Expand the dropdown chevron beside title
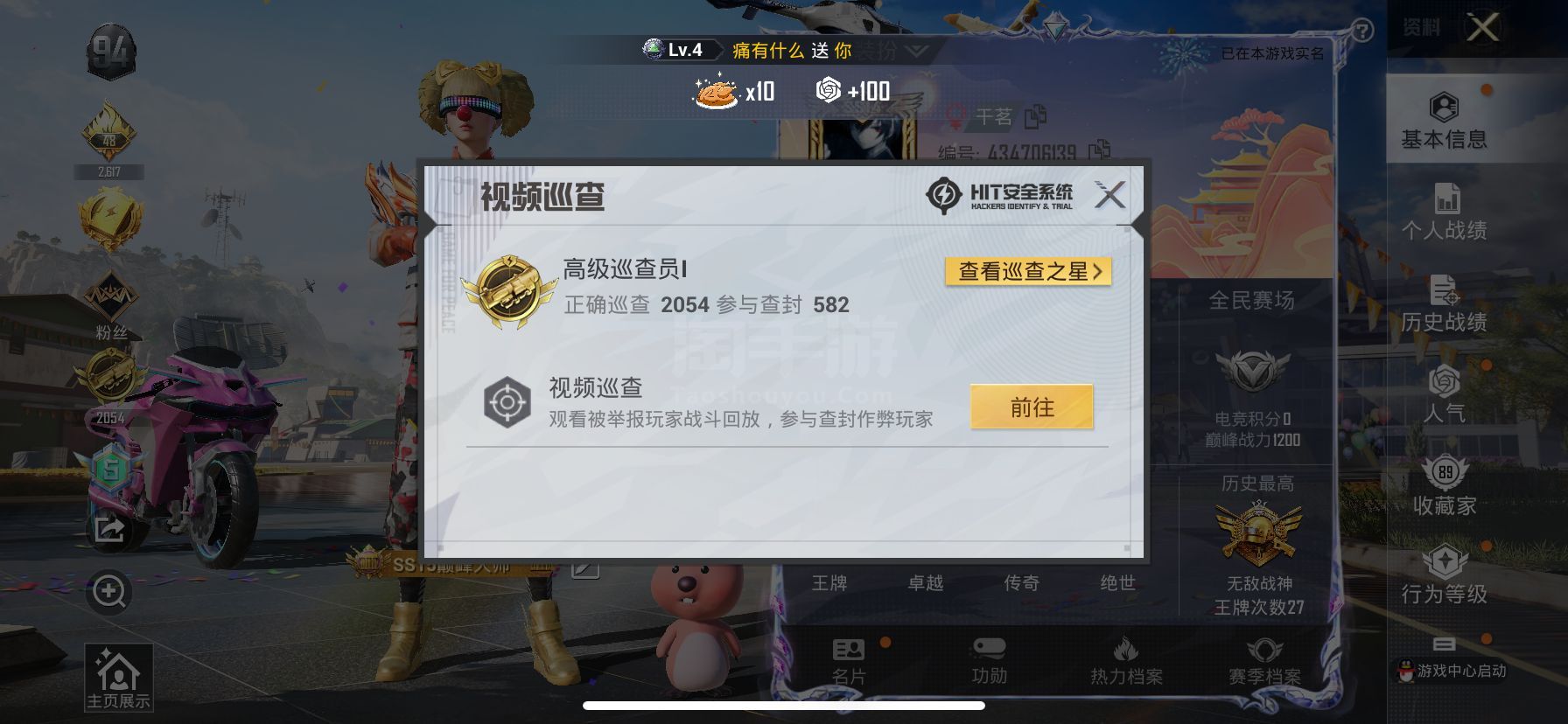 [916, 52]
